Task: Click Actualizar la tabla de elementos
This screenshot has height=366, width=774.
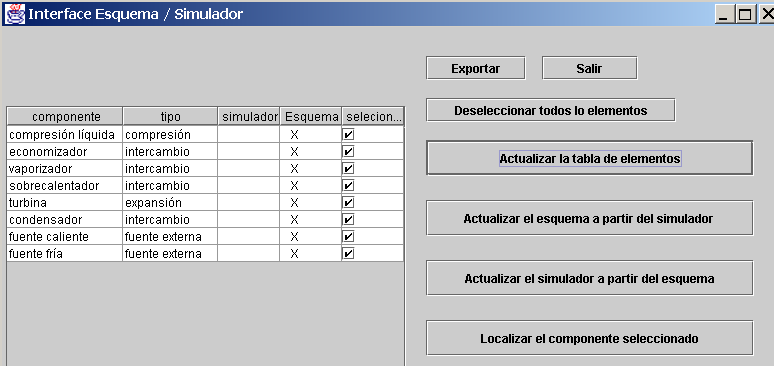Action: coord(590,159)
